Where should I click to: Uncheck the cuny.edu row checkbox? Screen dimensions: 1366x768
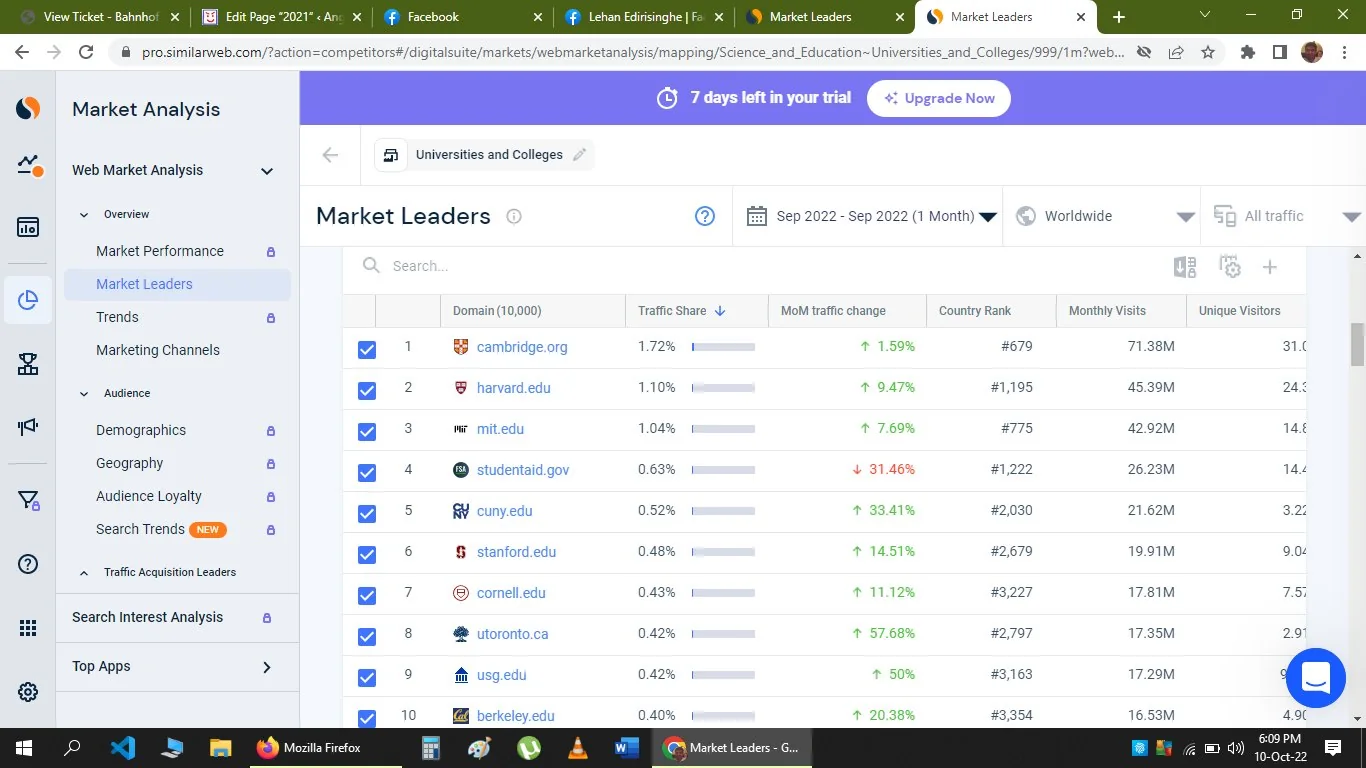(367, 513)
